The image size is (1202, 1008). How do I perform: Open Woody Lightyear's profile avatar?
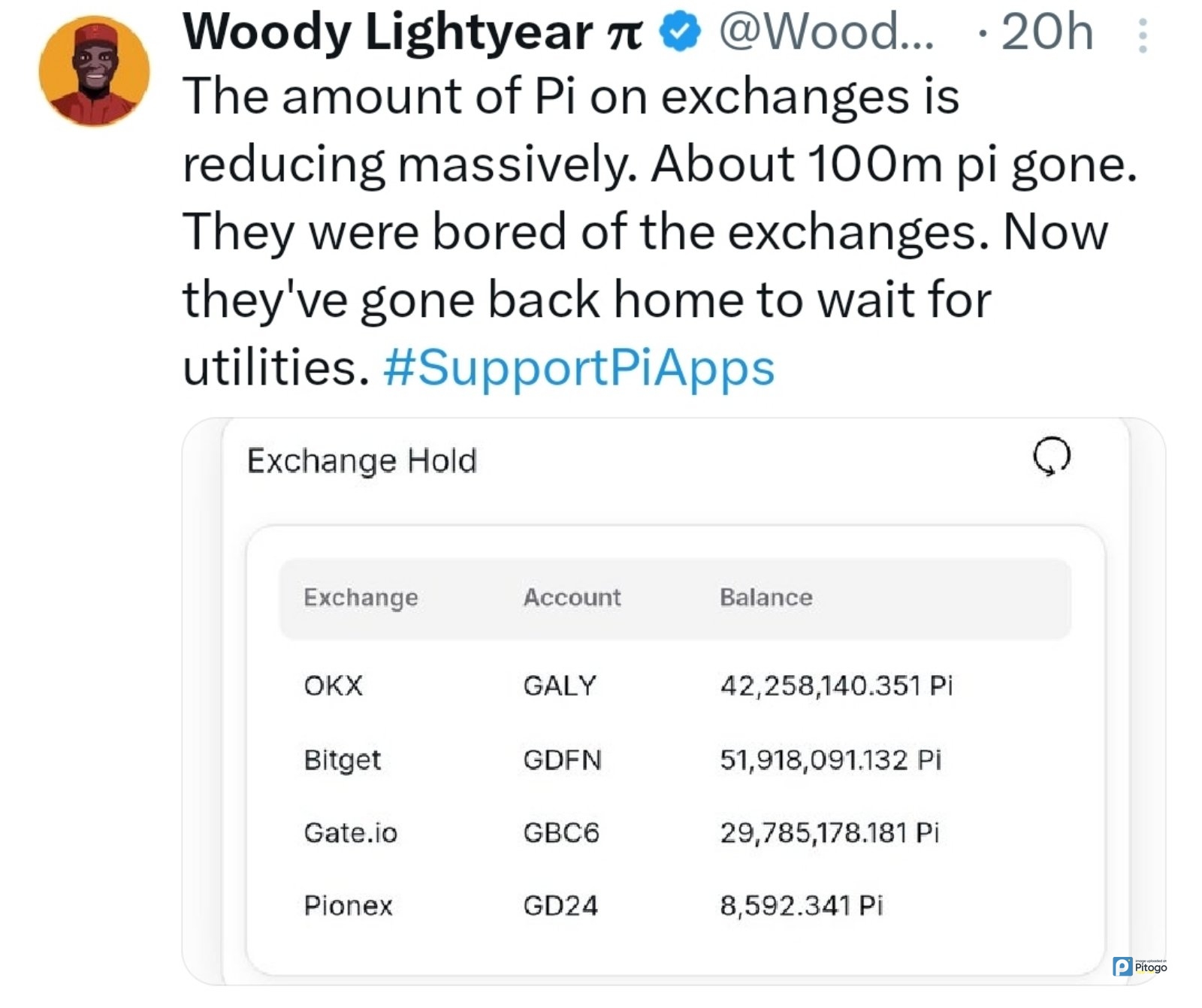(x=95, y=71)
